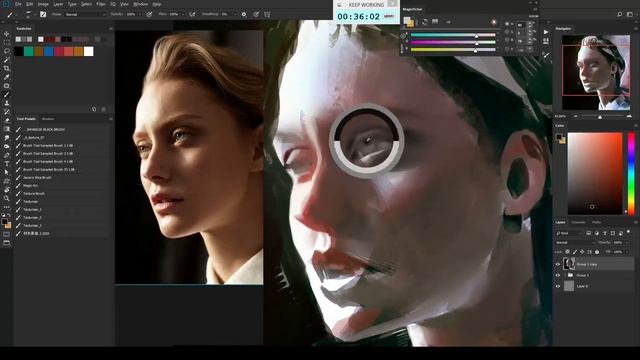Create new swatch button in Swatches panel
The width and height of the screenshot is (640, 360).
point(94,109)
